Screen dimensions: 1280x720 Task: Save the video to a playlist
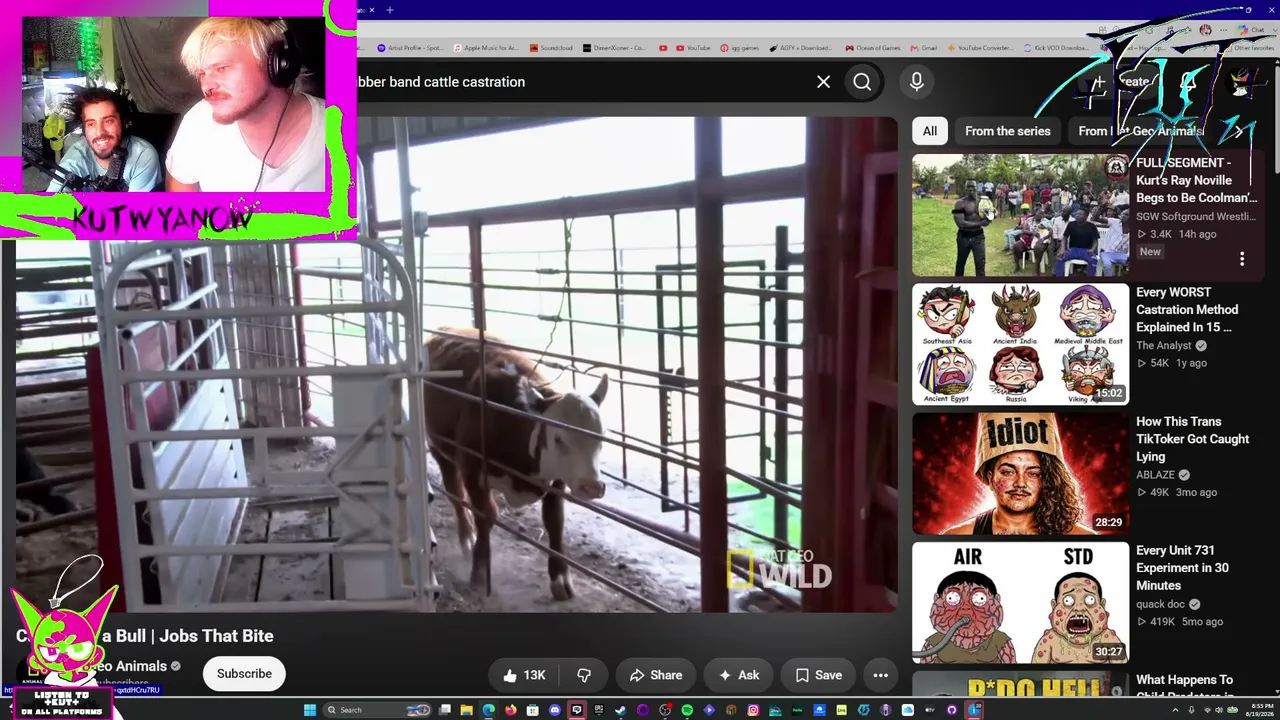point(818,675)
